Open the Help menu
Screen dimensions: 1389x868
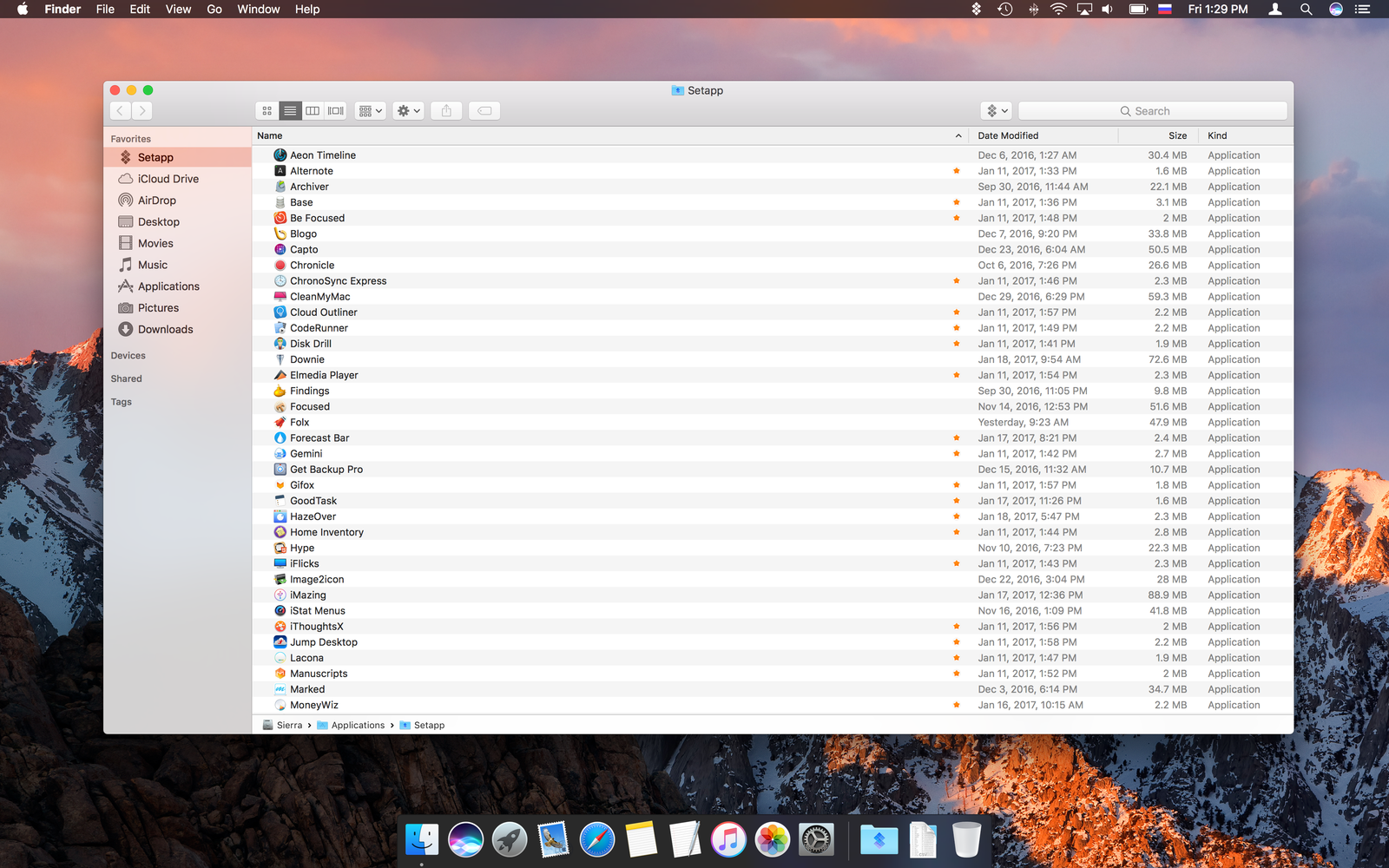(307, 9)
